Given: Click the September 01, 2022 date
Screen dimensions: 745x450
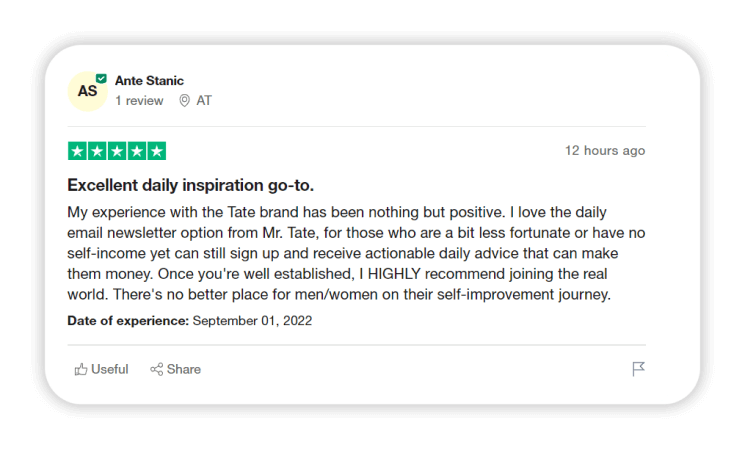Looking at the screenshot, I should click(252, 321).
